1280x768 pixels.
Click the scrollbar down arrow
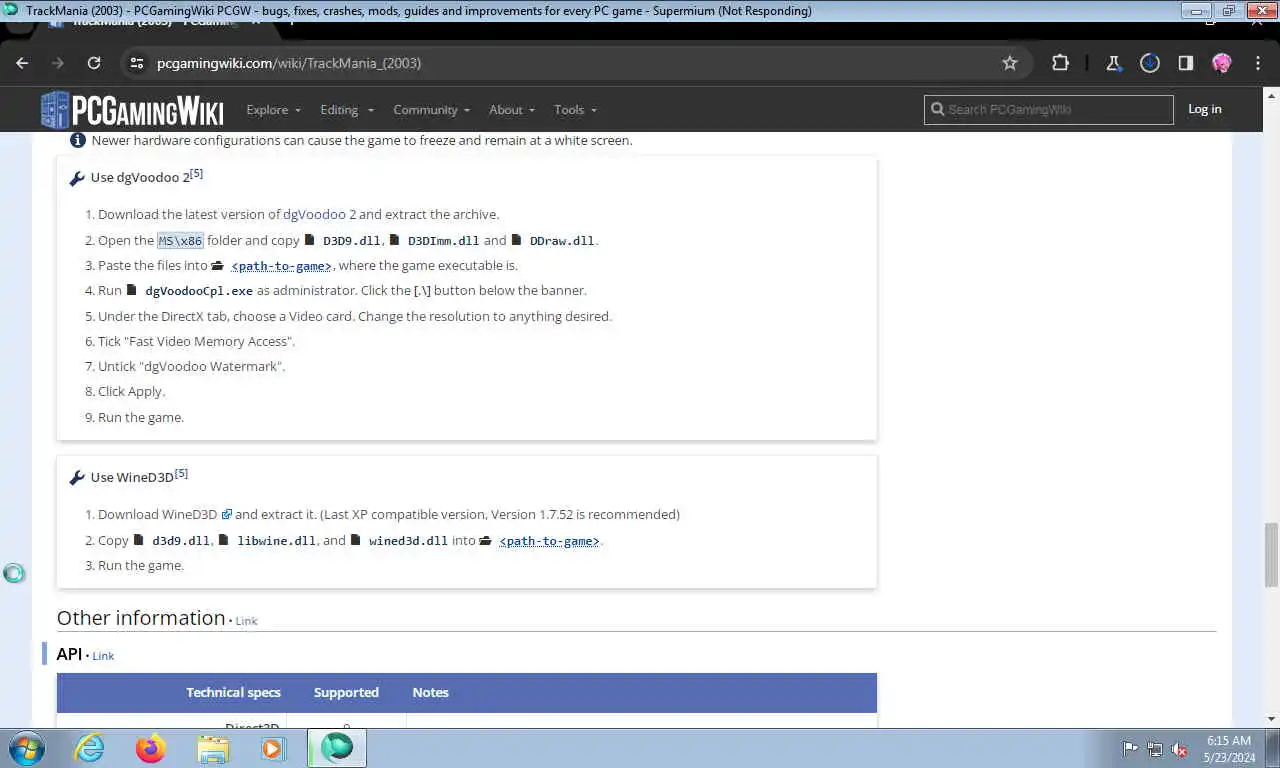[x=1271, y=719]
